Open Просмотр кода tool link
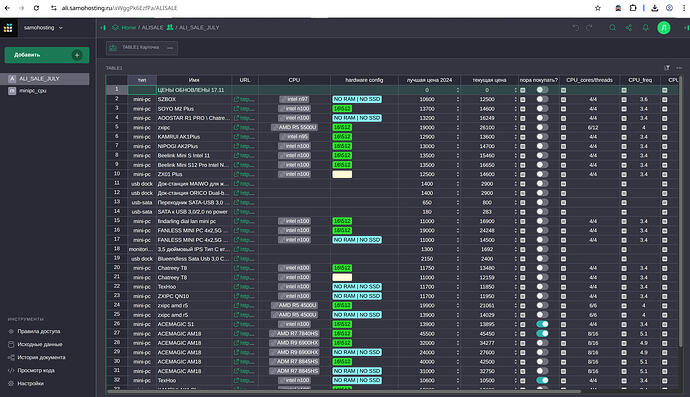Viewport: 690px width, 397px height. 36,371
